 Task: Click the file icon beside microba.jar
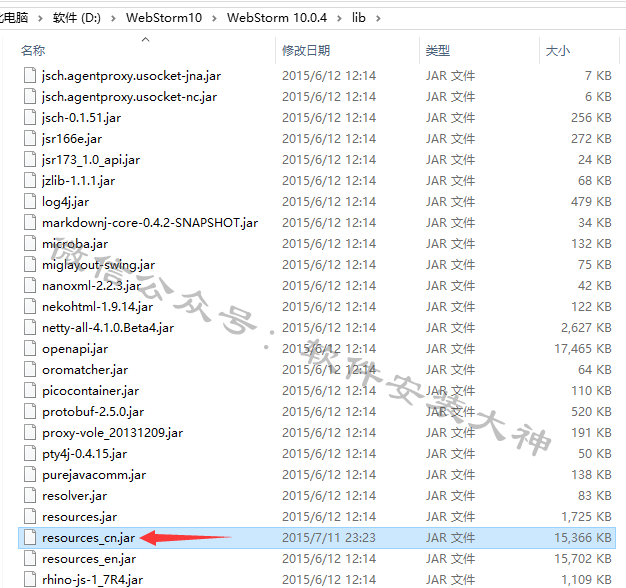point(30,244)
